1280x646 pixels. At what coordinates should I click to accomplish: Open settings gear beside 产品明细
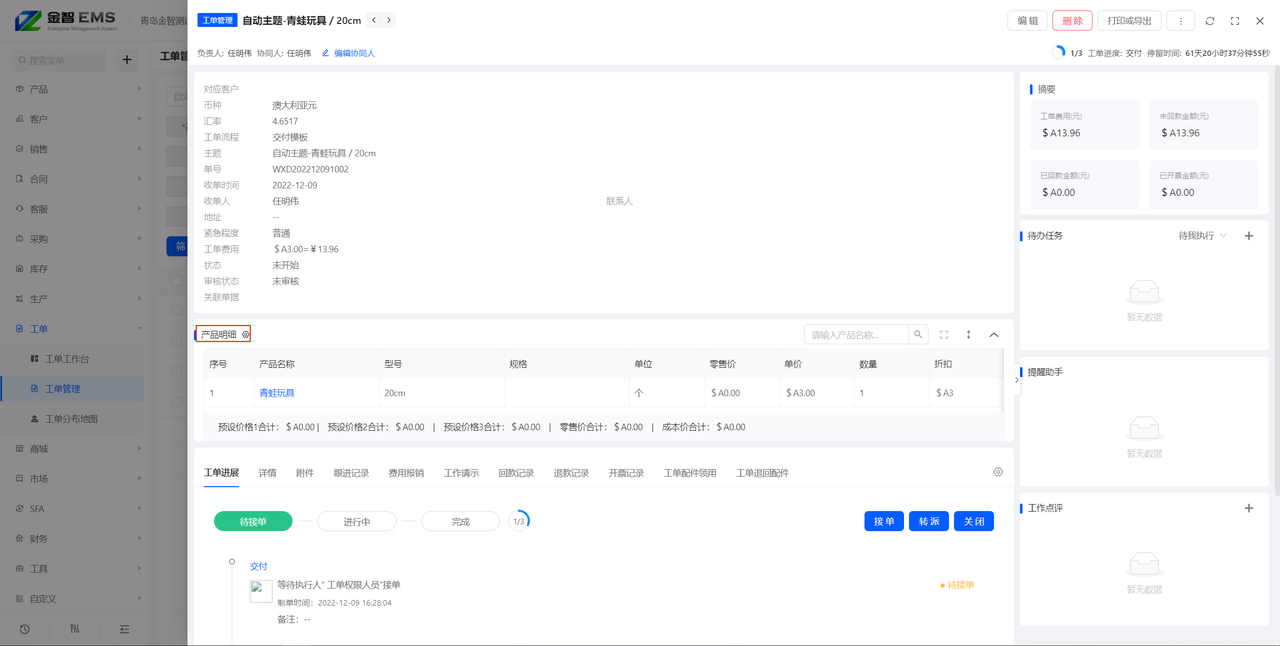point(245,335)
